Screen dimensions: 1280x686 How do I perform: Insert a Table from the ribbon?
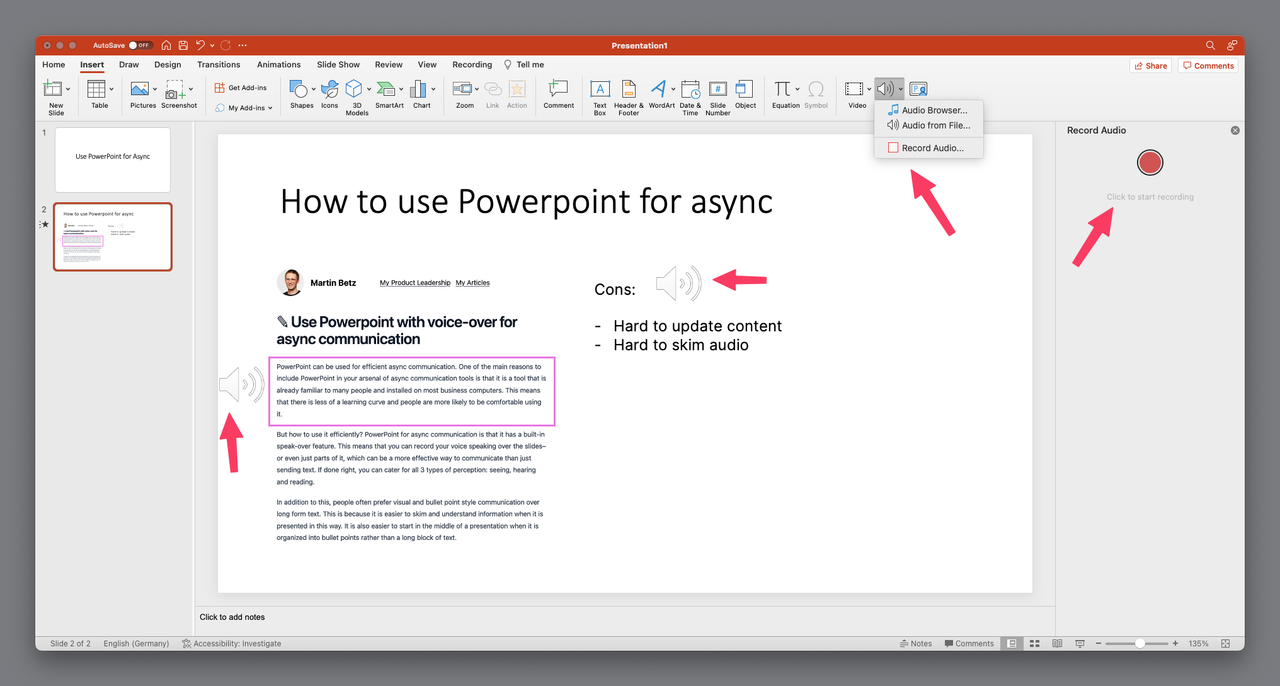pos(96,89)
